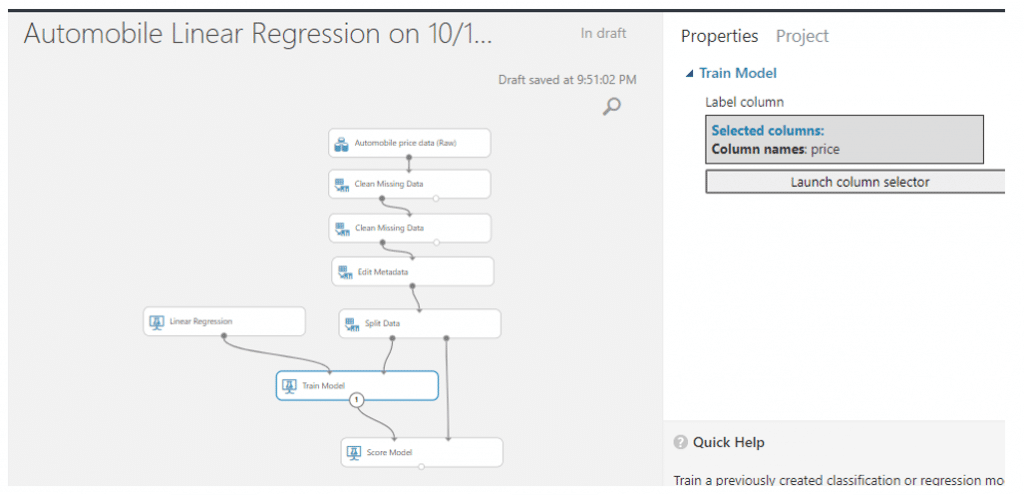Click the Score Model module icon

click(354, 453)
